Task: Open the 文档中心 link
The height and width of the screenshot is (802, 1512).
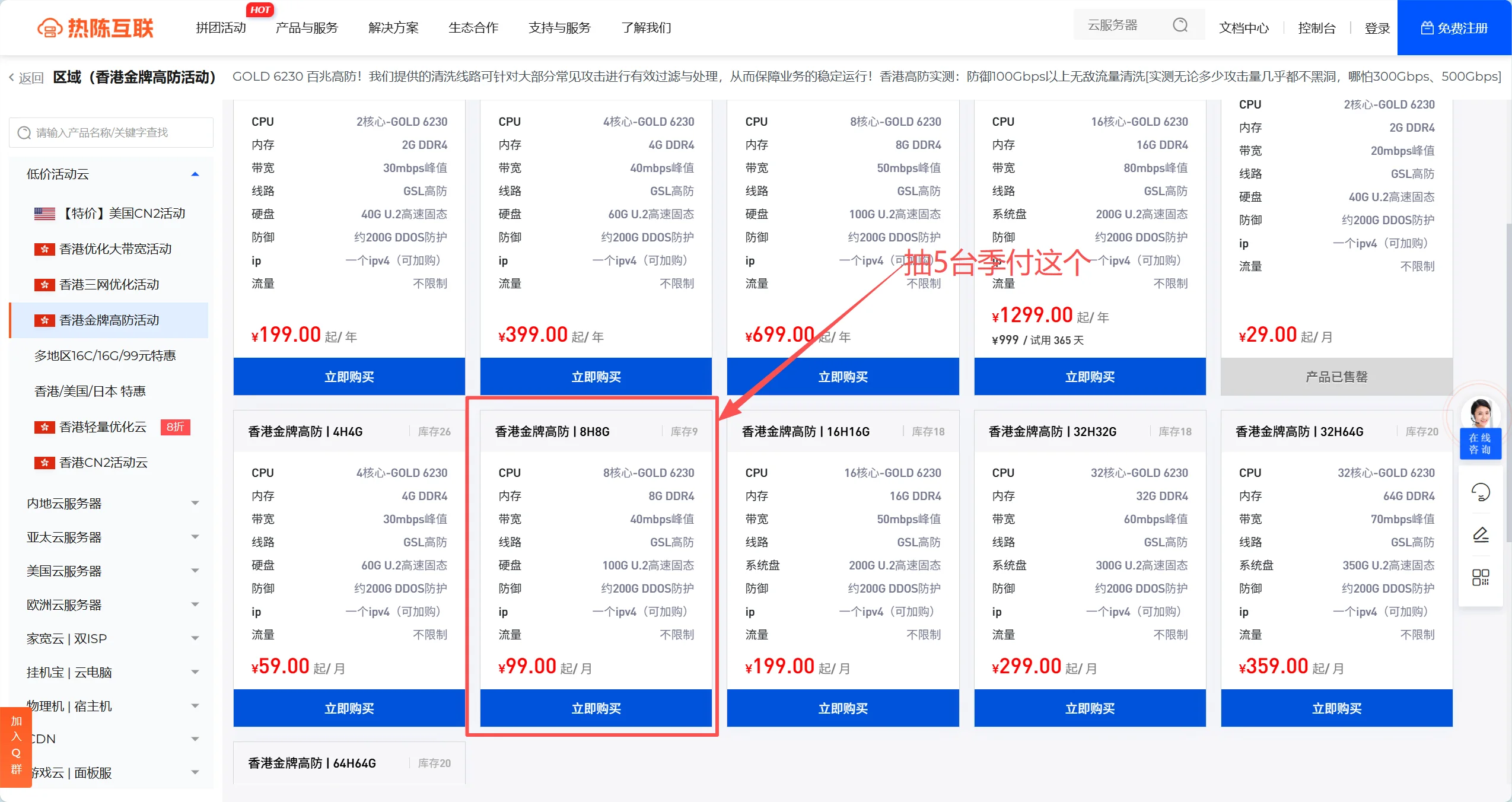Action: 1244,28
